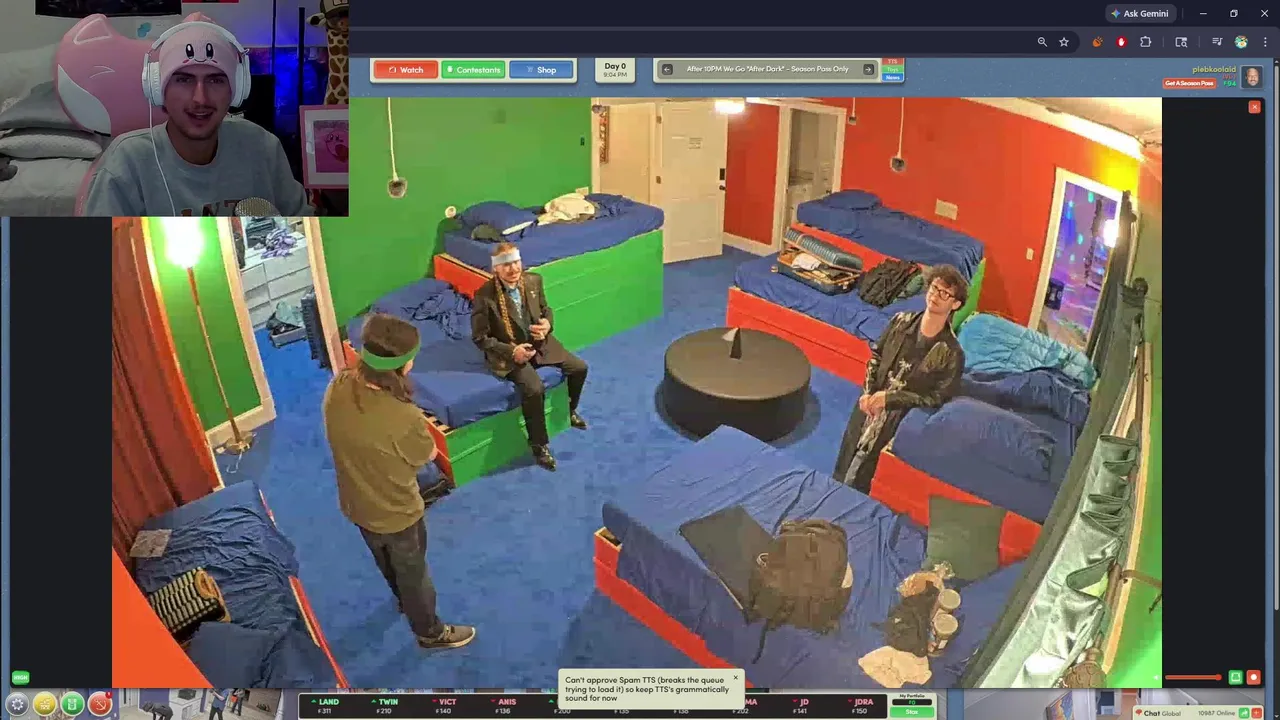Viewport: 1280px width, 720px height.
Task: Open the plebkoolaid profile avatar
Action: point(1251,77)
